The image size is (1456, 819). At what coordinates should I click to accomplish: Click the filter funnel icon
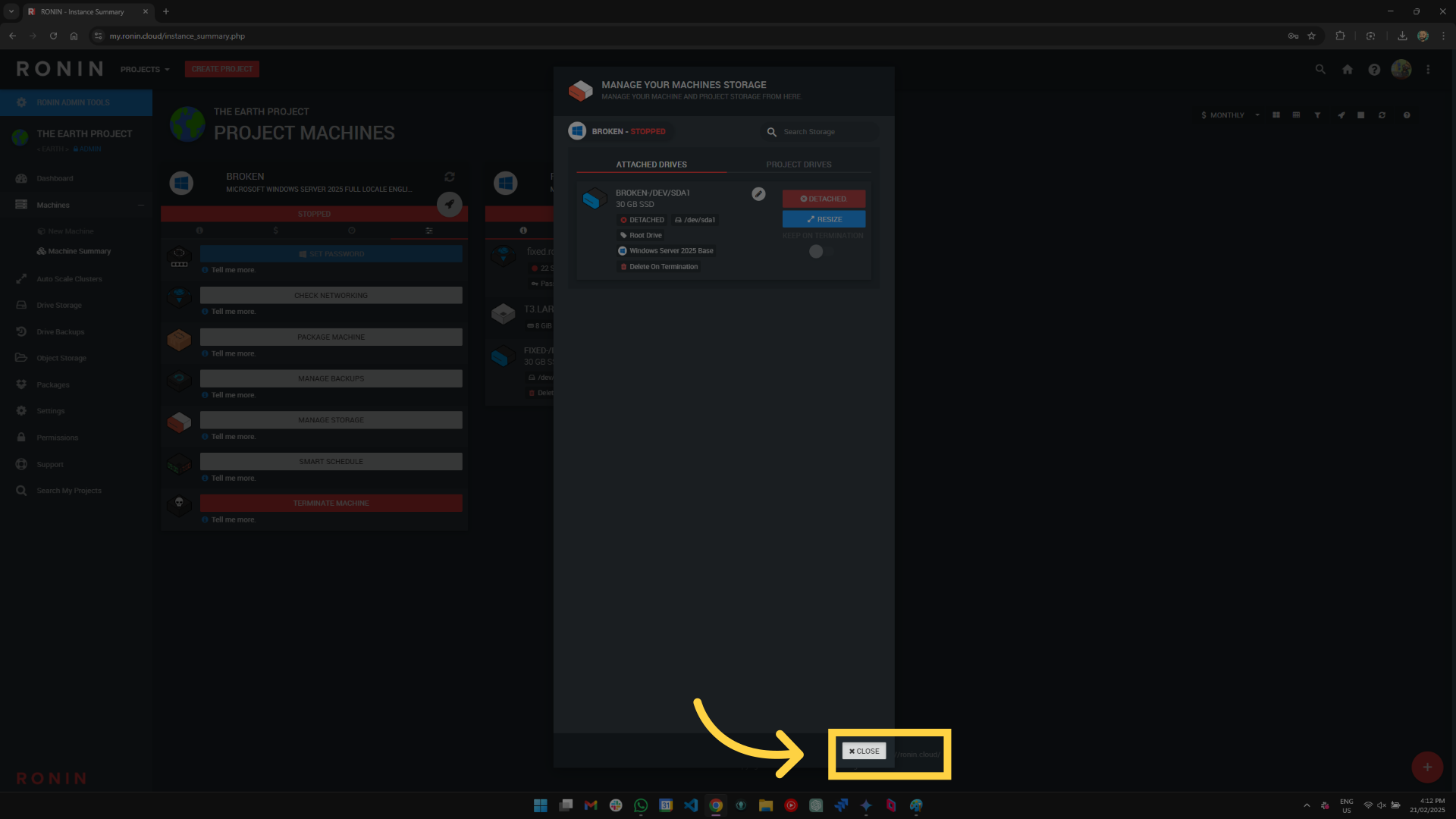[1318, 115]
